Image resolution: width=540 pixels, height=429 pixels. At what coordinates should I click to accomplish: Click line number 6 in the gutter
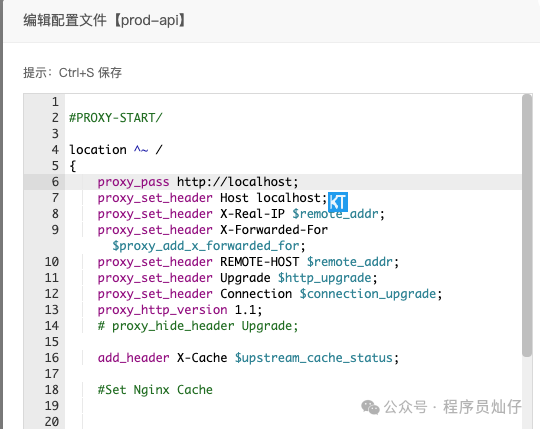pyautogui.click(x=55, y=182)
